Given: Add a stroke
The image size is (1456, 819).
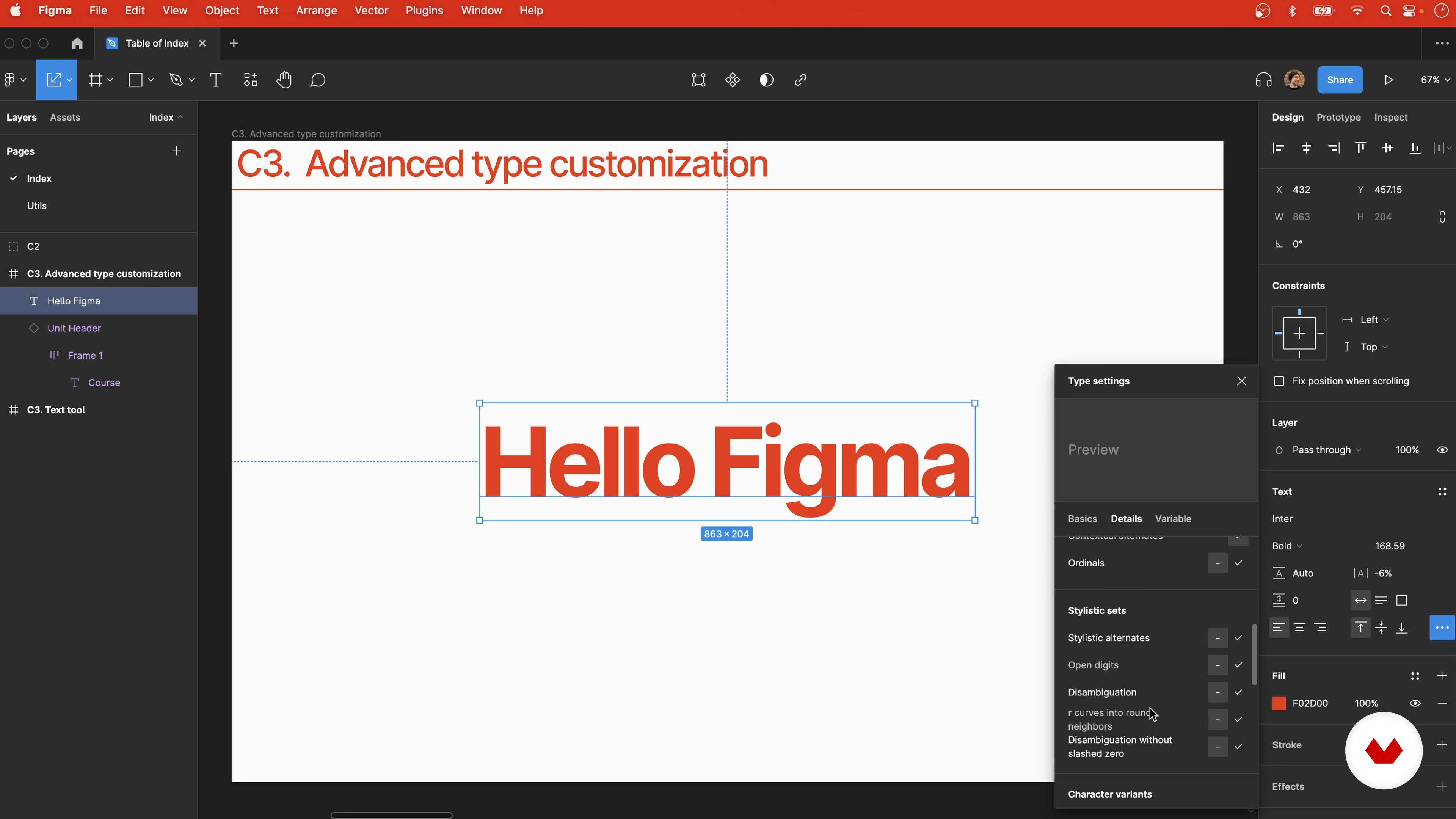Looking at the screenshot, I should point(1442,745).
